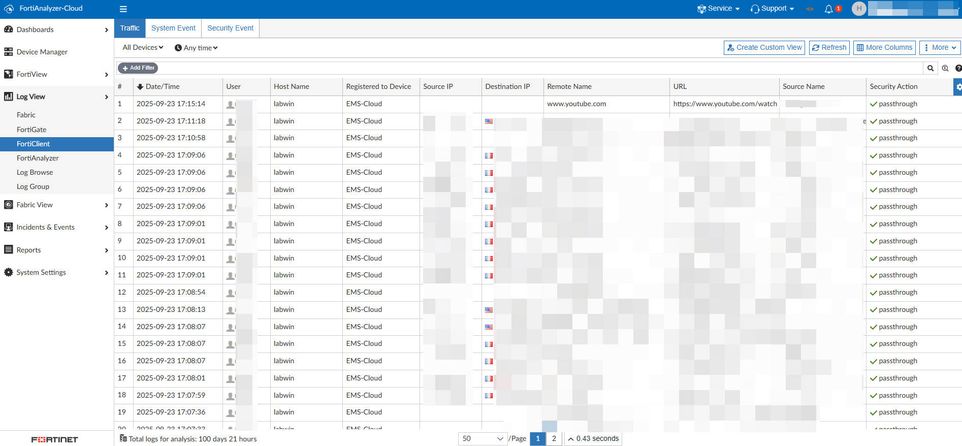Go to page 2
The image size is (962, 446).
[553, 439]
